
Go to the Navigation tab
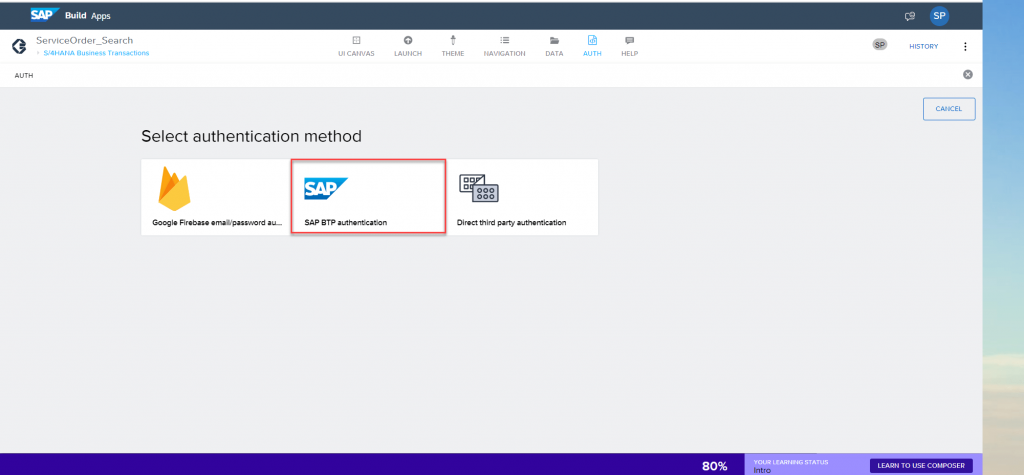504,46
